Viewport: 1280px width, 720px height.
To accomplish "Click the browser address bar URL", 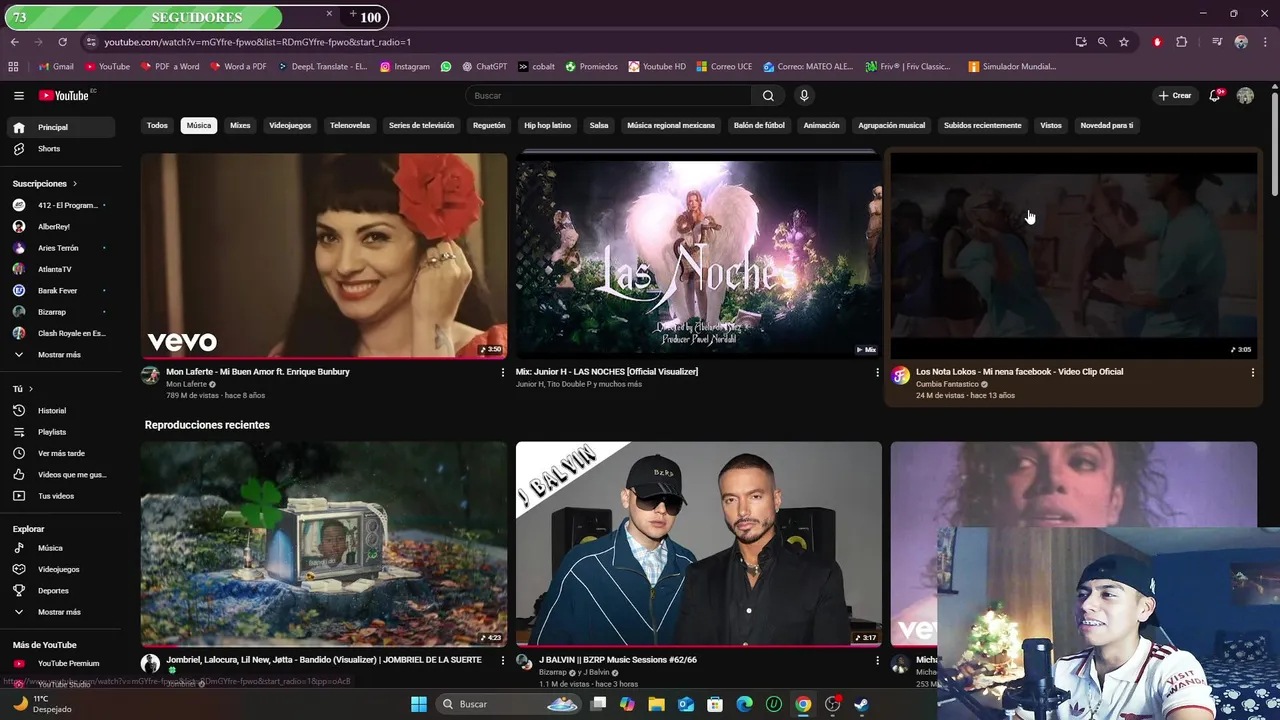I will click(257, 42).
